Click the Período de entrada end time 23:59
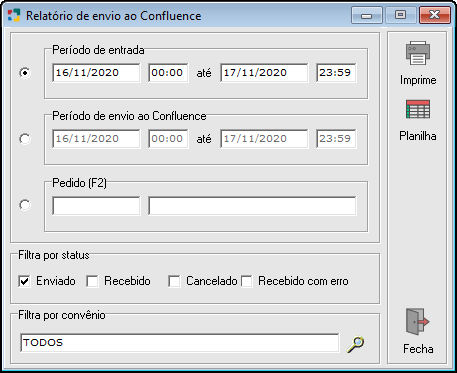 point(336,73)
